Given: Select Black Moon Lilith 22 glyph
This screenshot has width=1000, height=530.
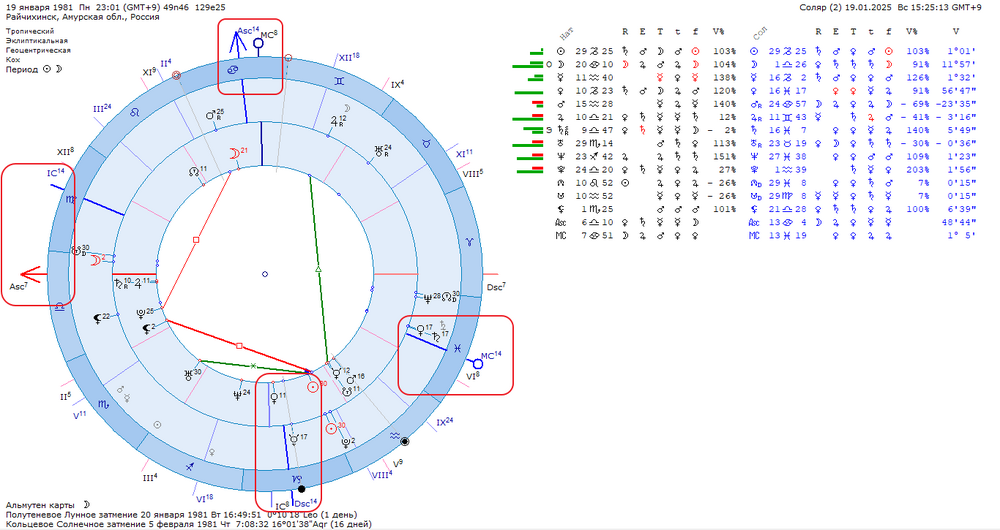Looking at the screenshot, I should tap(101, 317).
